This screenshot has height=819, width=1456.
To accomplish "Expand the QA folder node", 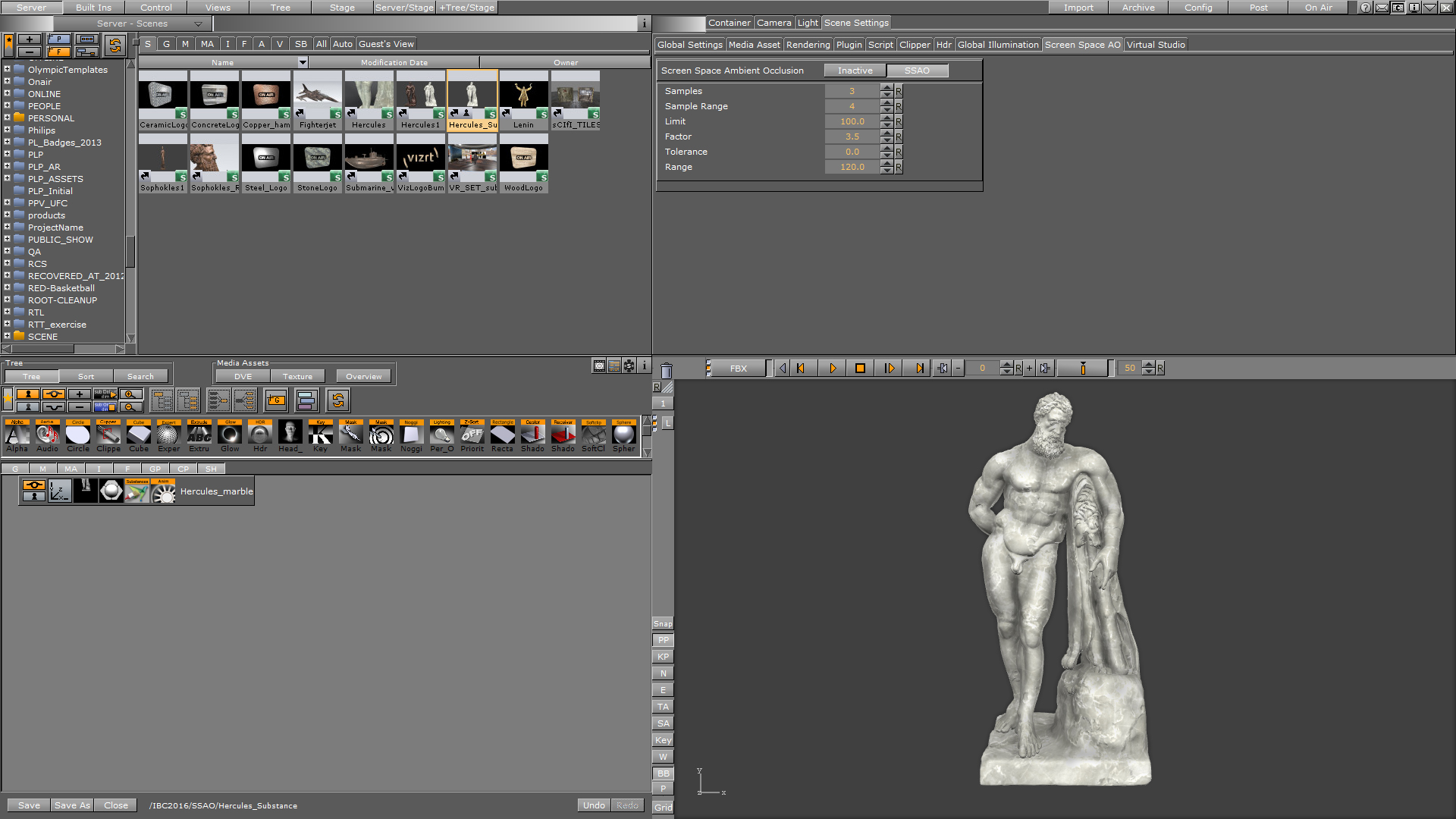I will pyautogui.click(x=8, y=251).
